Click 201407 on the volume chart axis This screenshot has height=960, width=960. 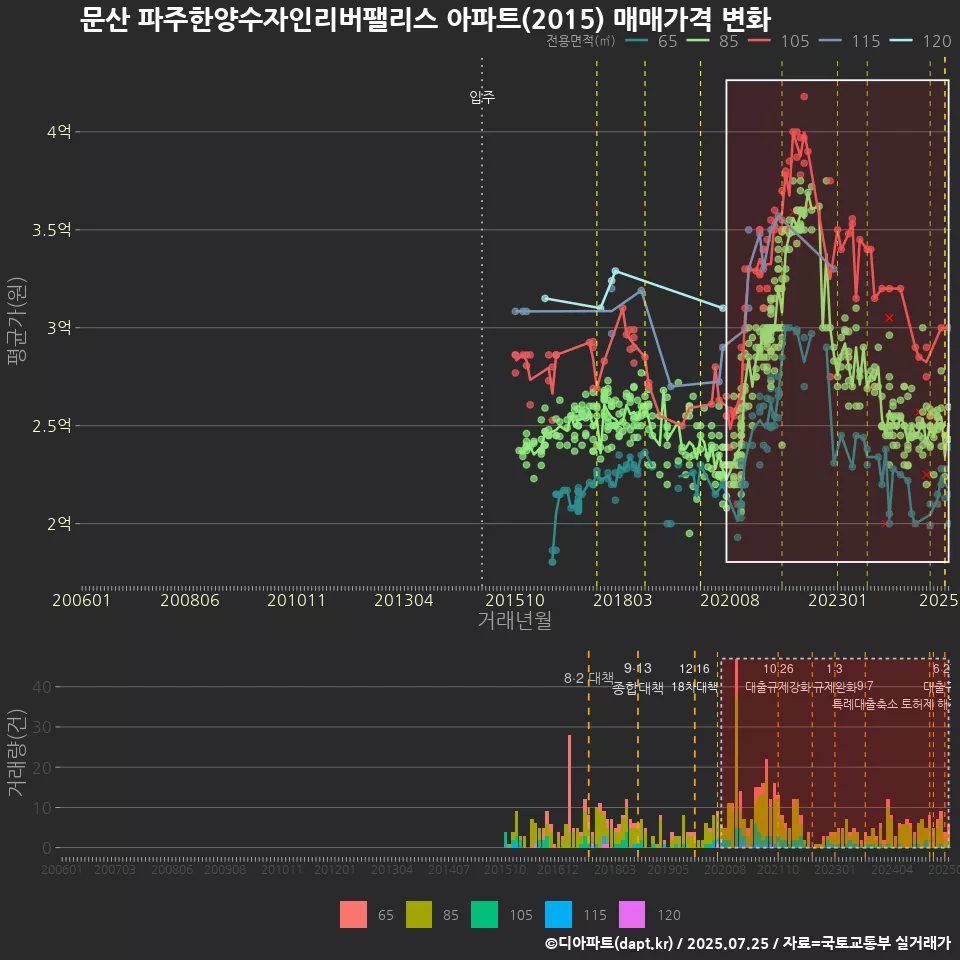click(x=449, y=869)
